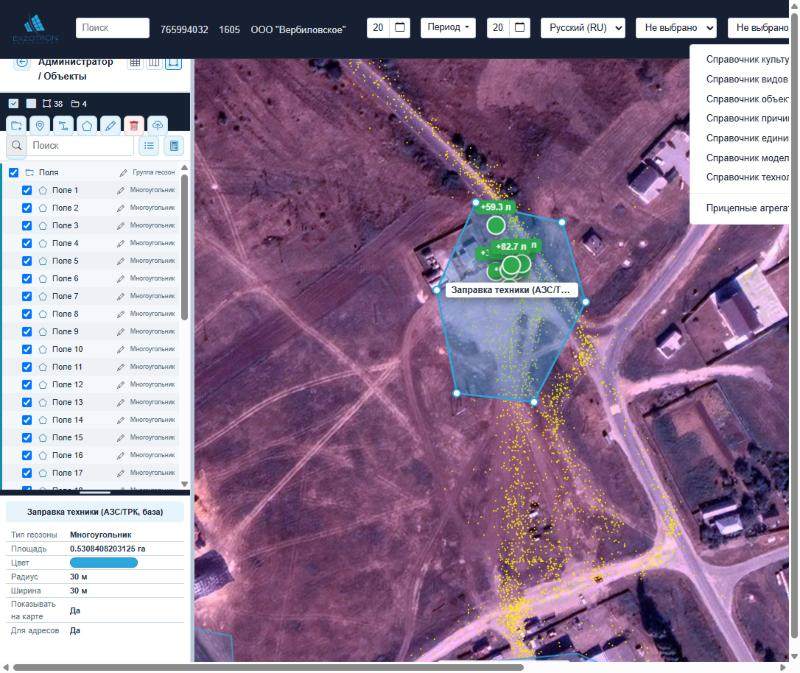Viewport: 800px width, 673px height.
Task: Select the Справочник модел… menu entry
Action: pyautogui.click(x=747, y=158)
